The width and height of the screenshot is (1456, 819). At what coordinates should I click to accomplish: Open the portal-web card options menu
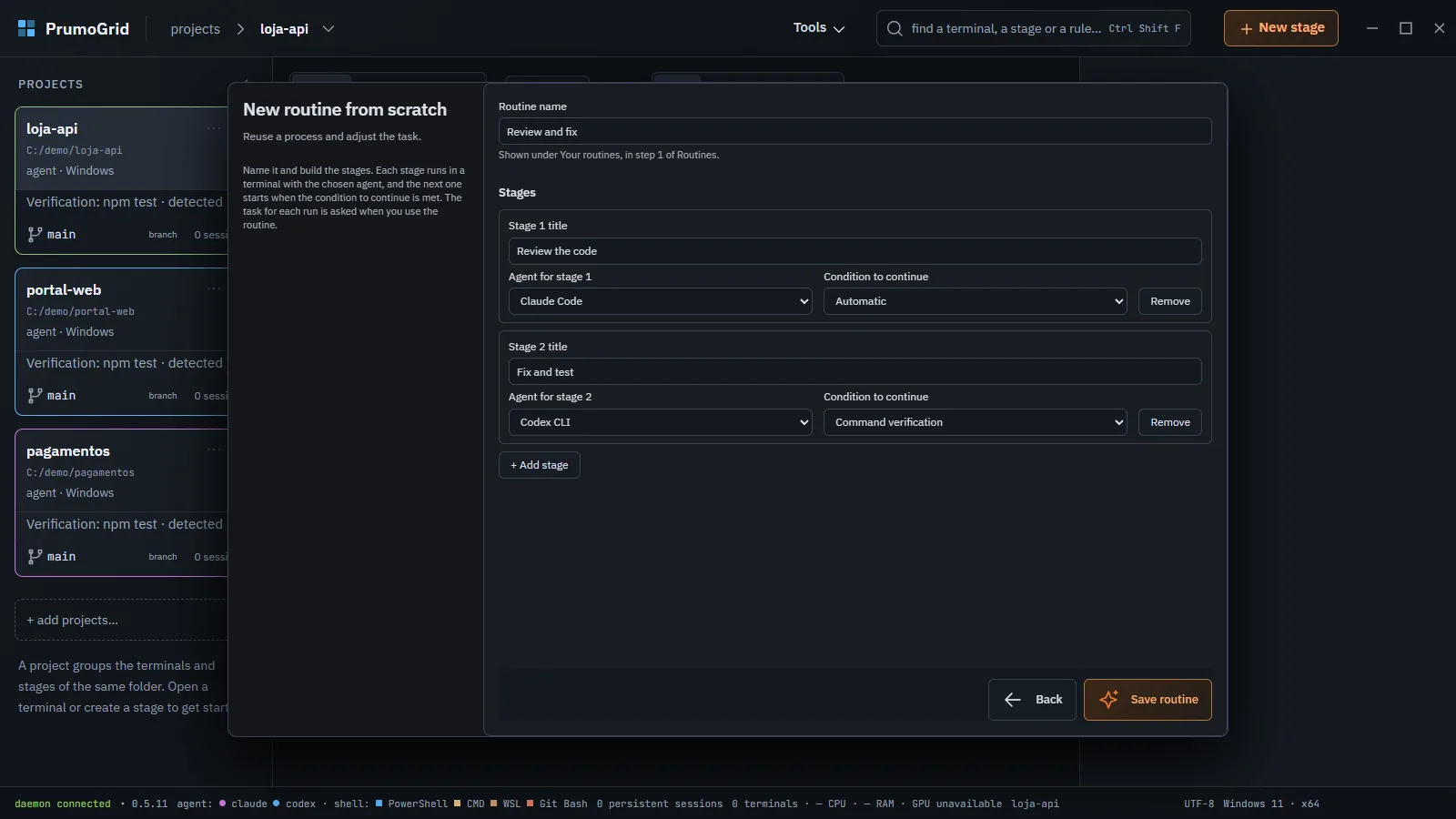[214, 289]
